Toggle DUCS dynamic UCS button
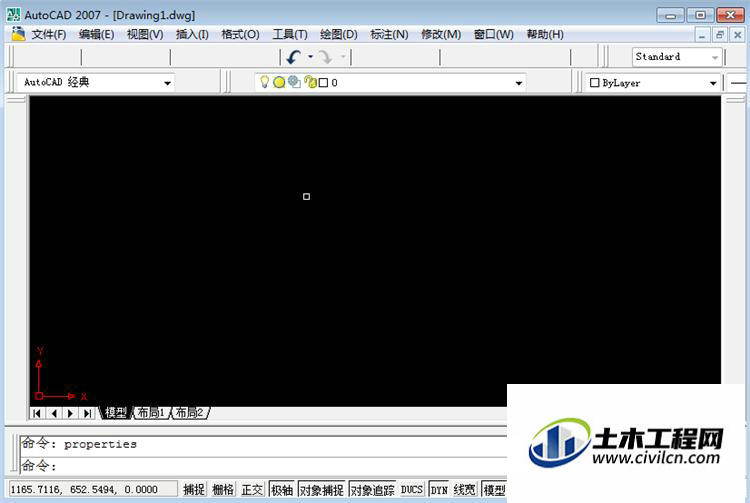 (411, 490)
